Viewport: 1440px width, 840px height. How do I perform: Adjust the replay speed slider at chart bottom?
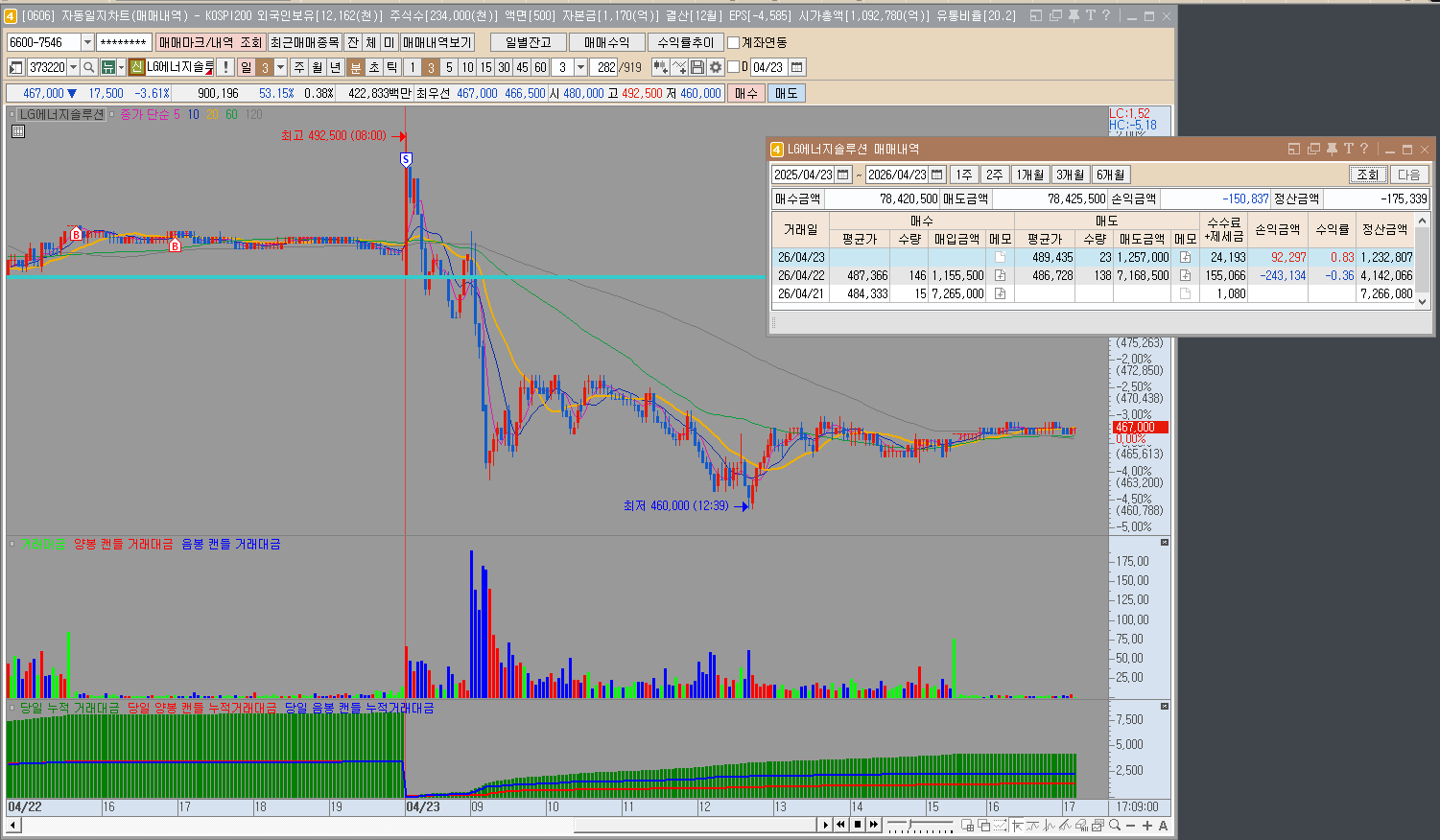coord(909,824)
